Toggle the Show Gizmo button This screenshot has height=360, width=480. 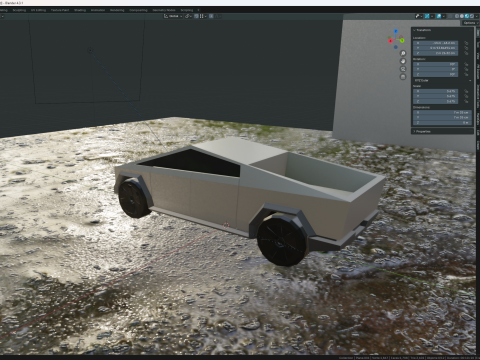tap(427, 16)
